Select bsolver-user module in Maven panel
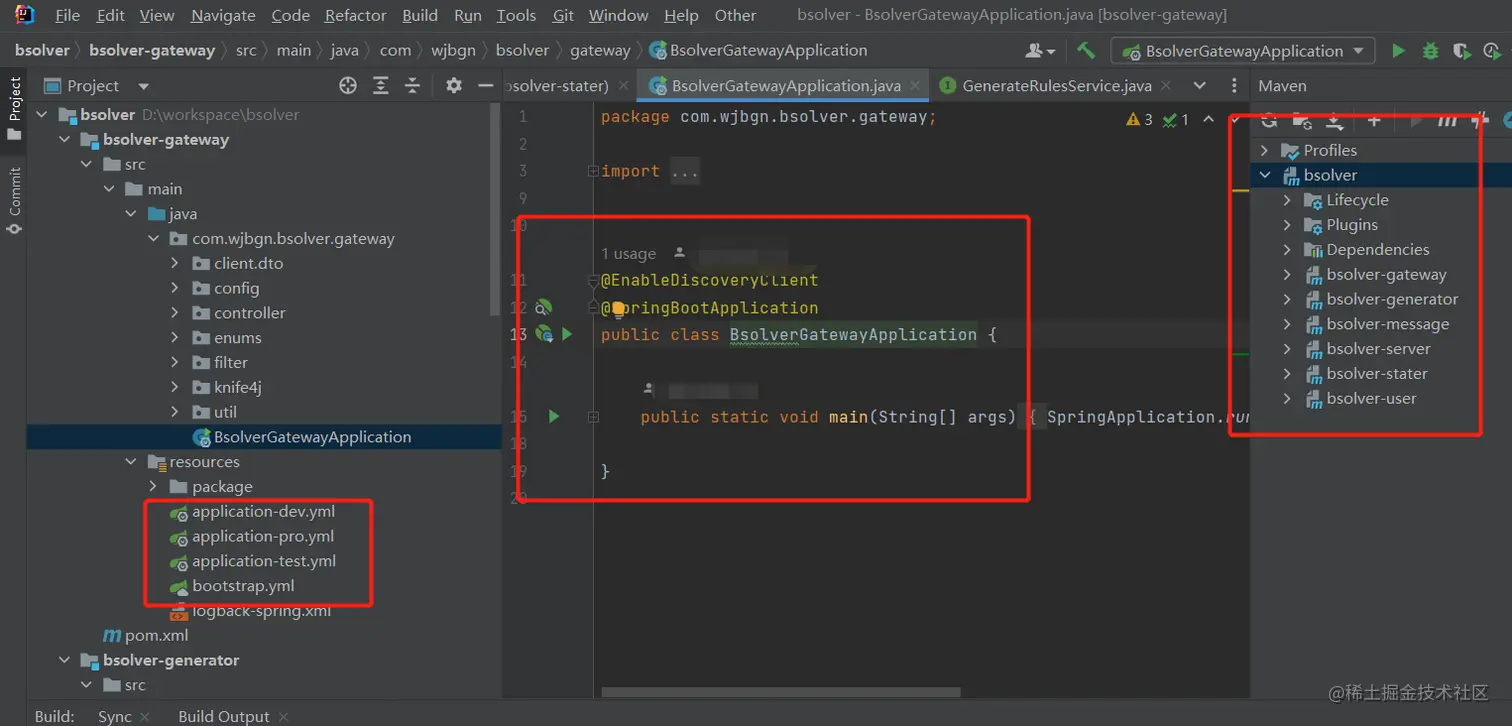Image resolution: width=1512 pixels, height=726 pixels. click(x=1371, y=398)
